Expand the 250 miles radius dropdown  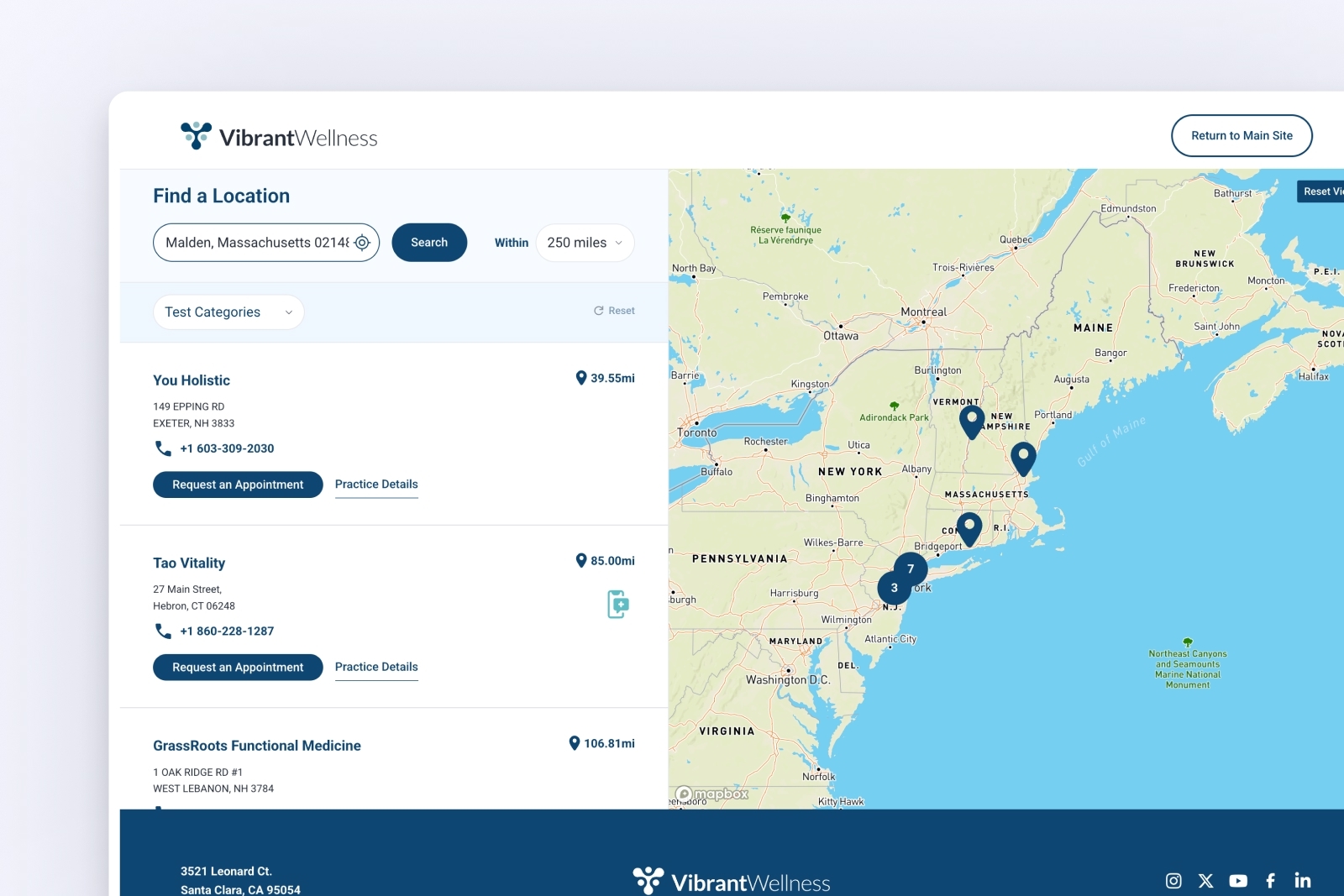tap(585, 243)
